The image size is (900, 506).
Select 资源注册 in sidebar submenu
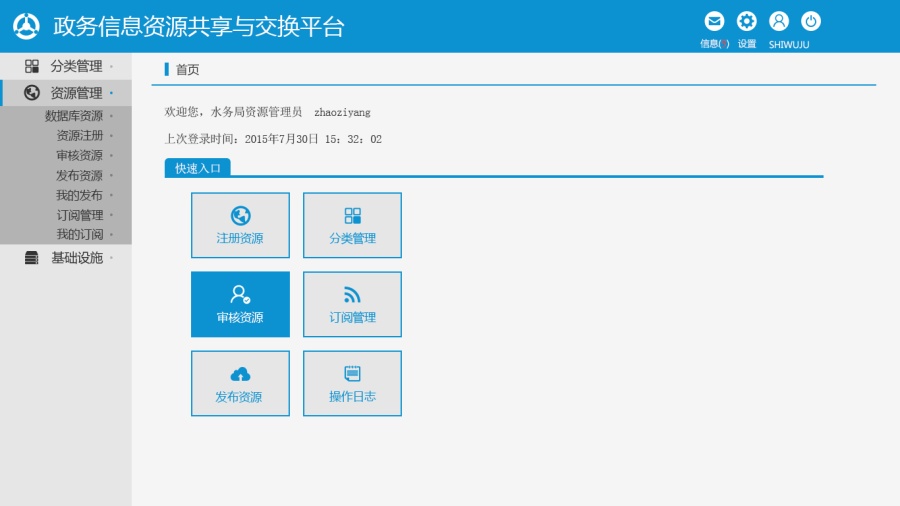pyautogui.click(x=80, y=135)
